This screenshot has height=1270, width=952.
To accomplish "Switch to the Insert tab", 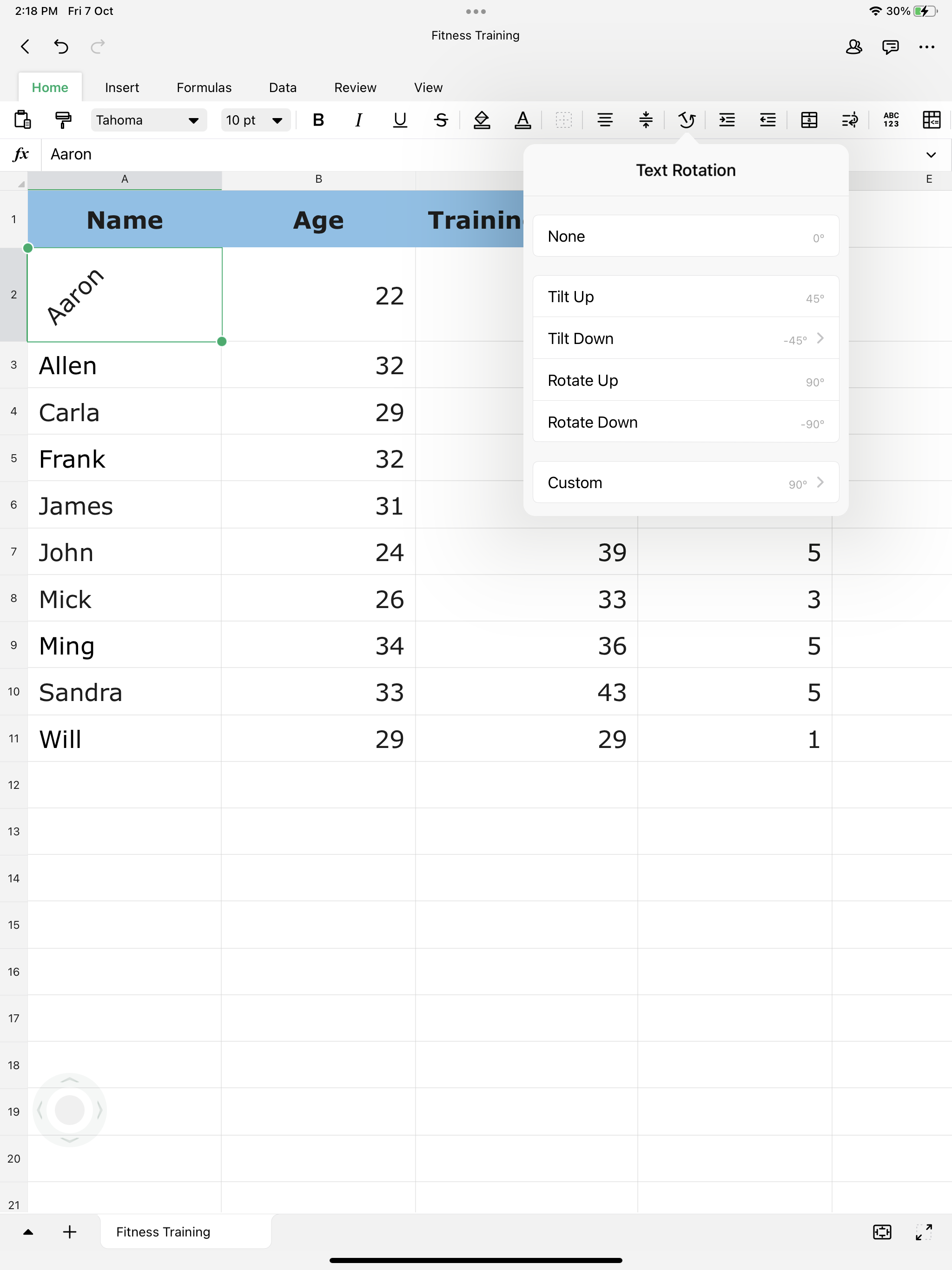I will 122,87.
